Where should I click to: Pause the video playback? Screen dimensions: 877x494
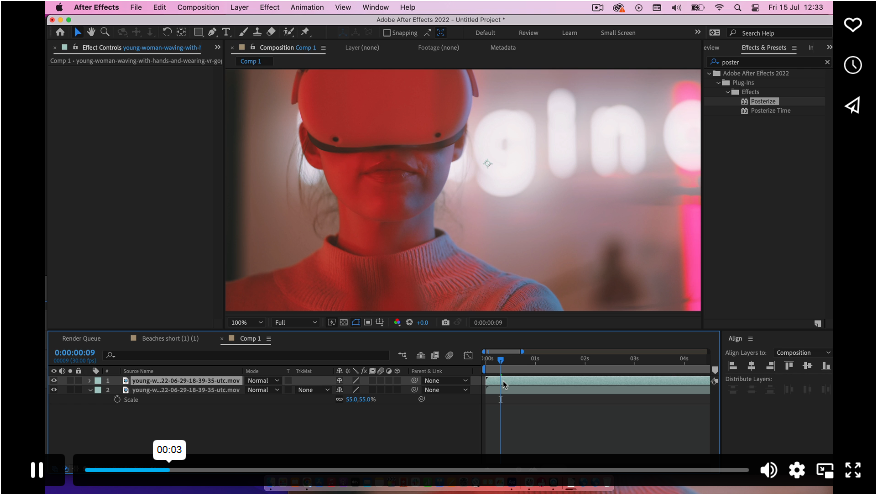point(37,470)
